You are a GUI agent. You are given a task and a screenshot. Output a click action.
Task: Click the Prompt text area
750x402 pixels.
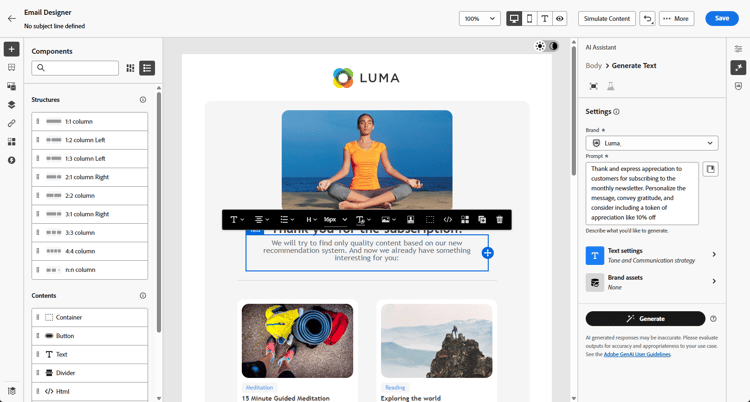click(x=642, y=193)
